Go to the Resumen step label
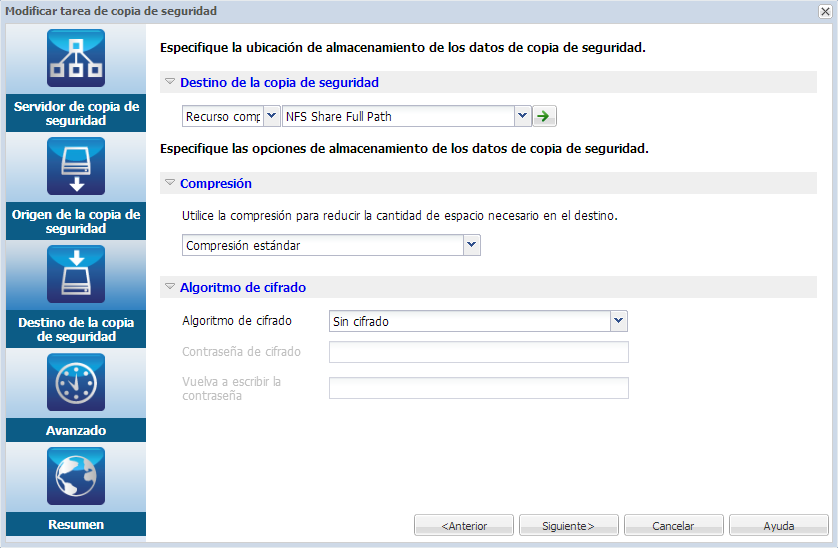838x548 pixels. 76,524
